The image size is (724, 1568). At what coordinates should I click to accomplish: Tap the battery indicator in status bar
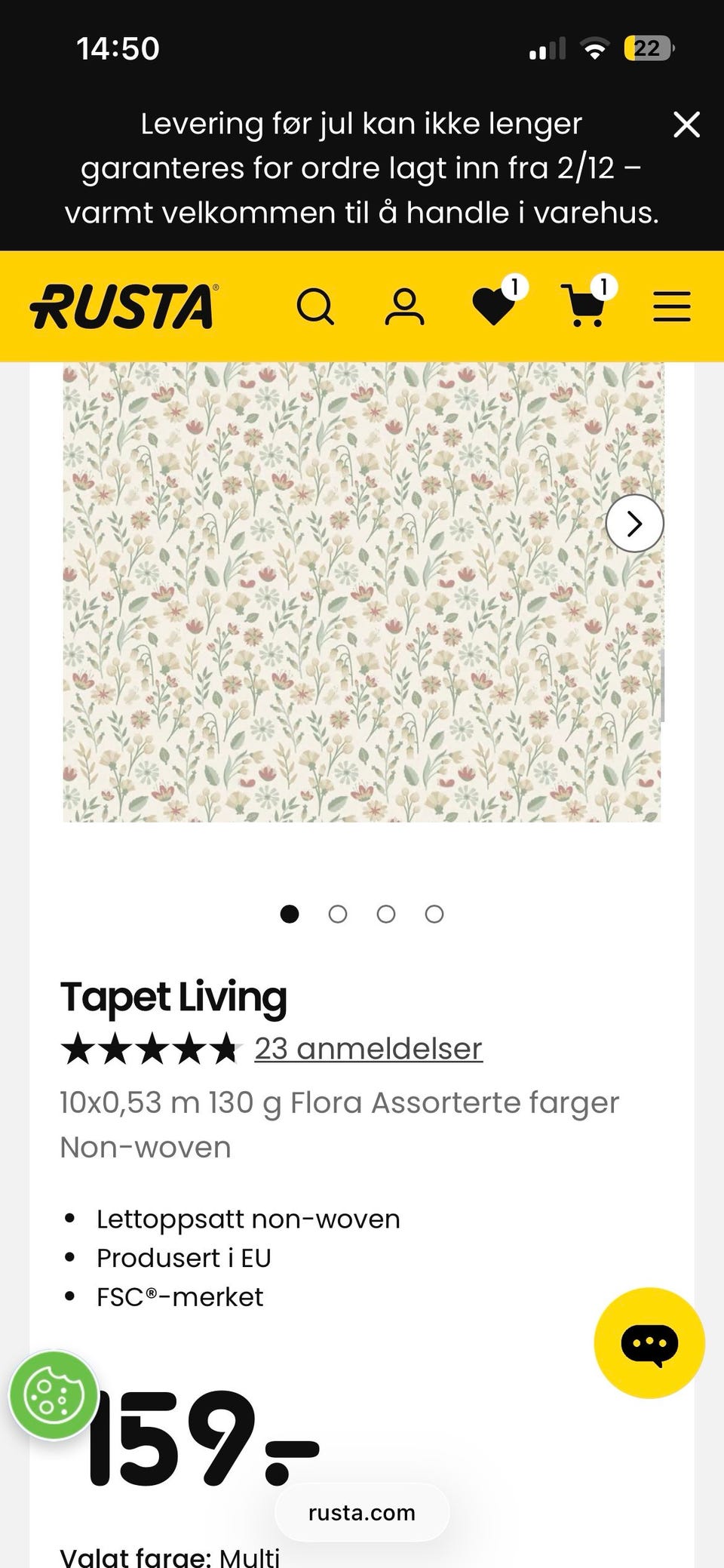[x=649, y=49]
